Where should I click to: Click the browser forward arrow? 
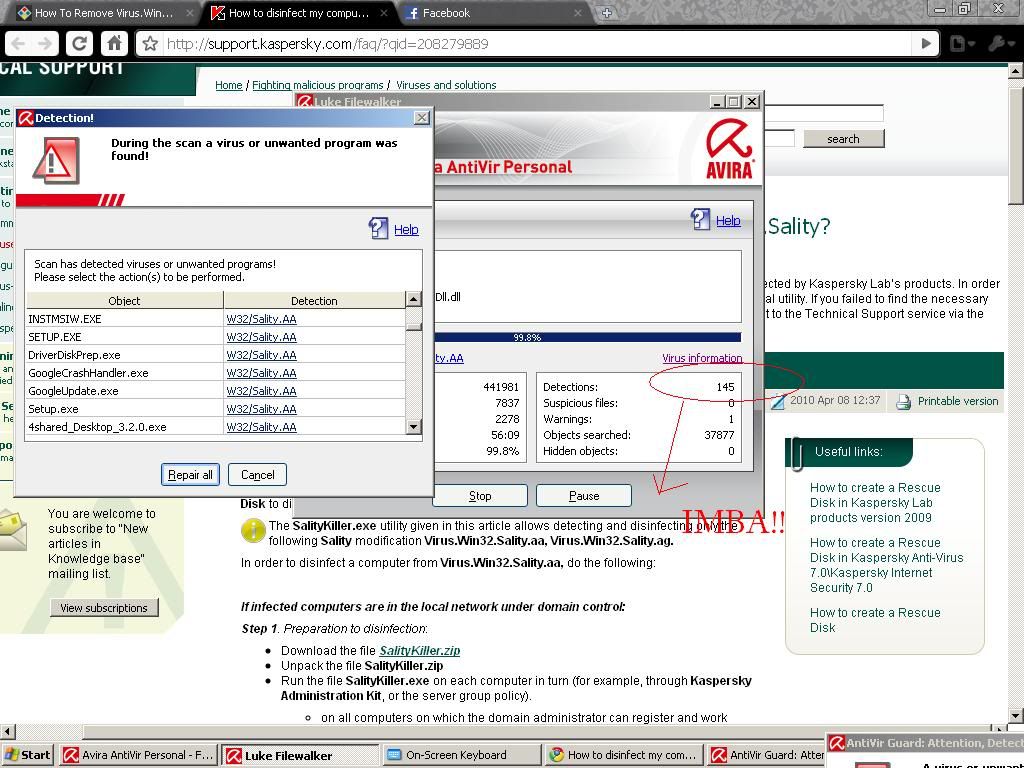[x=44, y=44]
